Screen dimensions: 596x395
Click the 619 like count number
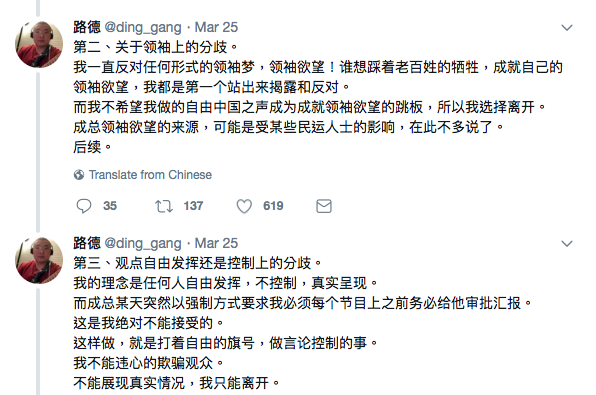click(273, 206)
